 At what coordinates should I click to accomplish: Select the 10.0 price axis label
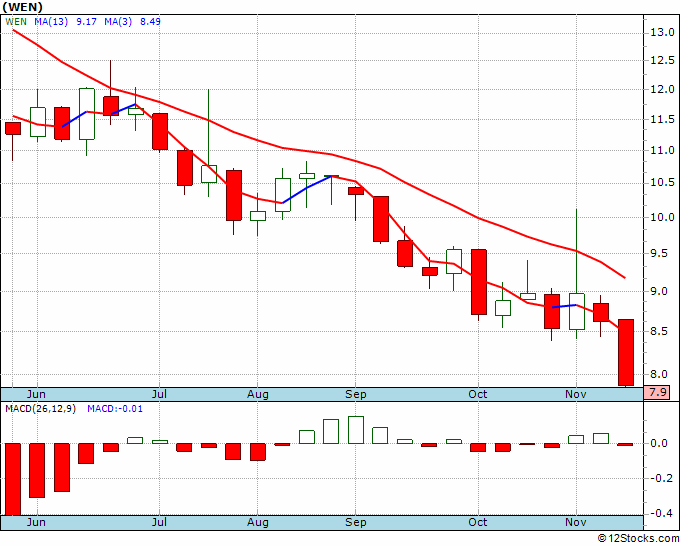662,217
